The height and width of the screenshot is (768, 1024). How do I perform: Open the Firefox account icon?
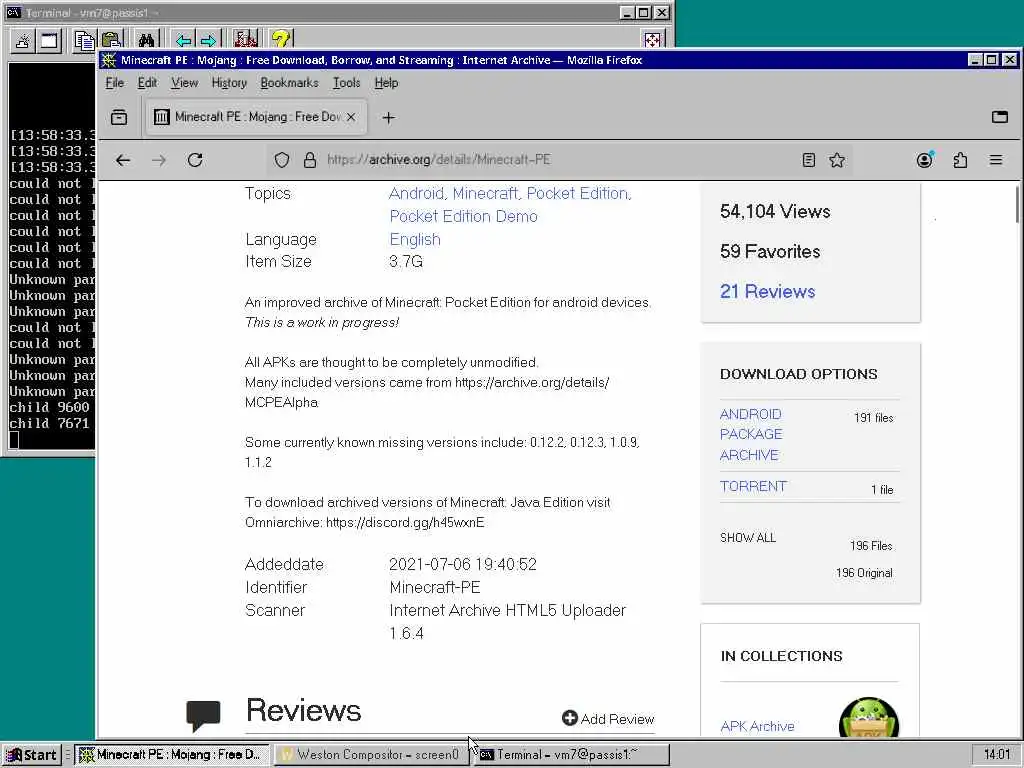click(x=925, y=160)
